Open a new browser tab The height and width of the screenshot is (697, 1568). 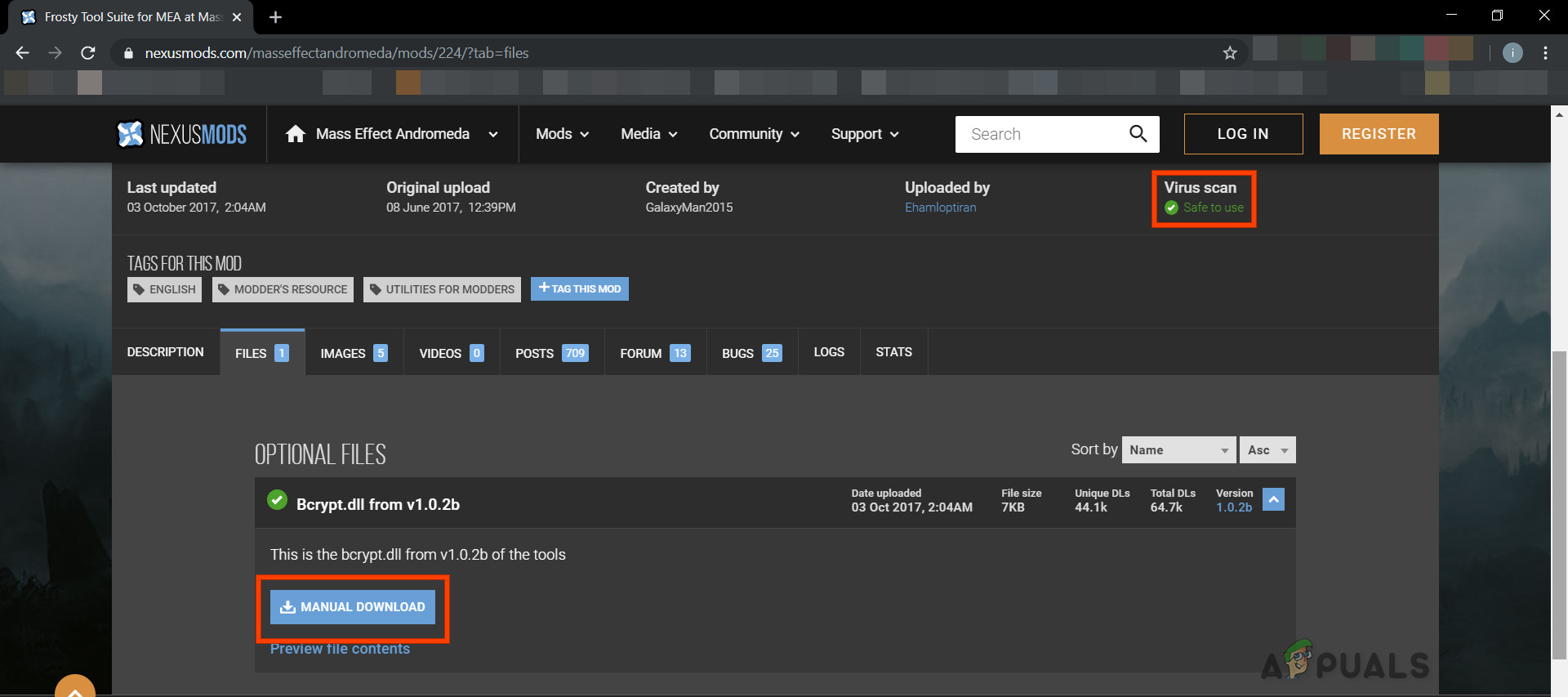(x=275, y=17)
